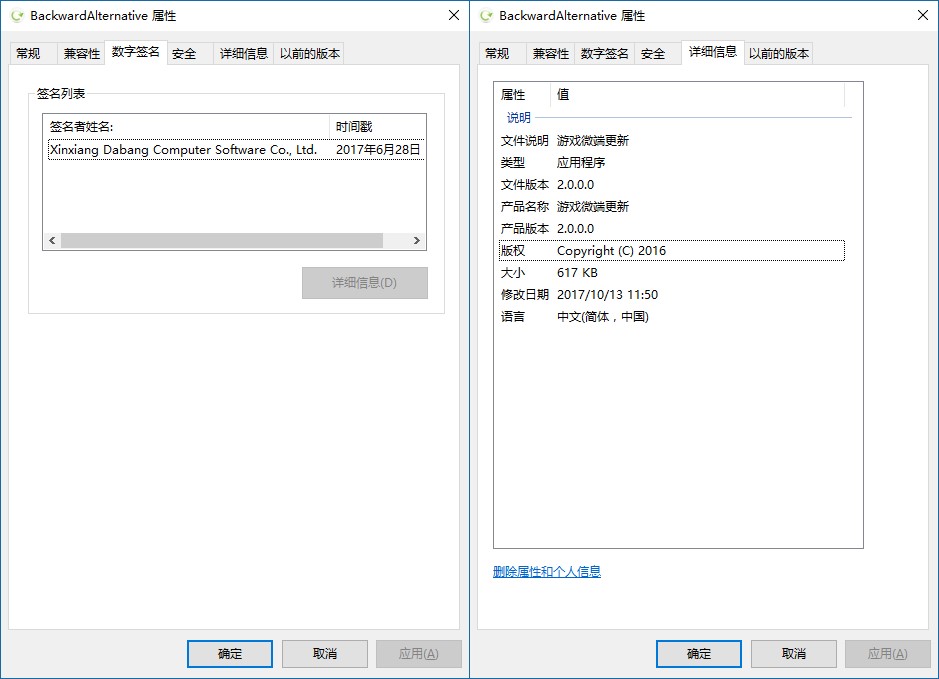Click the green program icon on left title bar
Screen dimensions: 939x679
pyautogui.click(x=15, y=15)
